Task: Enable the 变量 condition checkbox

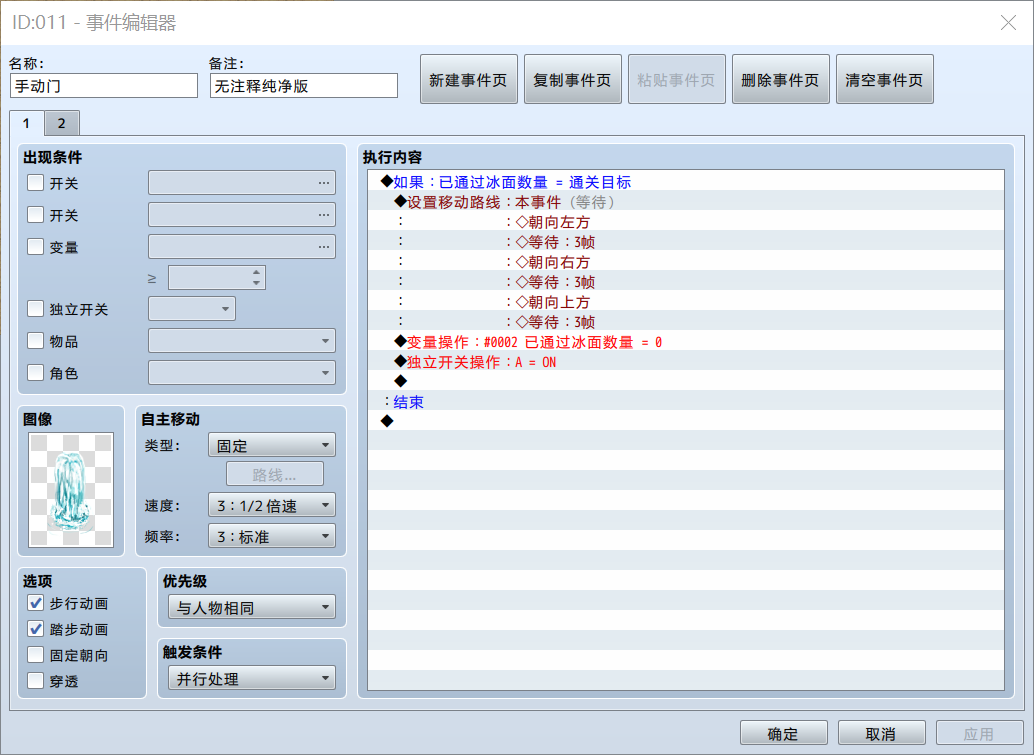Action: [x=36, y=247]
